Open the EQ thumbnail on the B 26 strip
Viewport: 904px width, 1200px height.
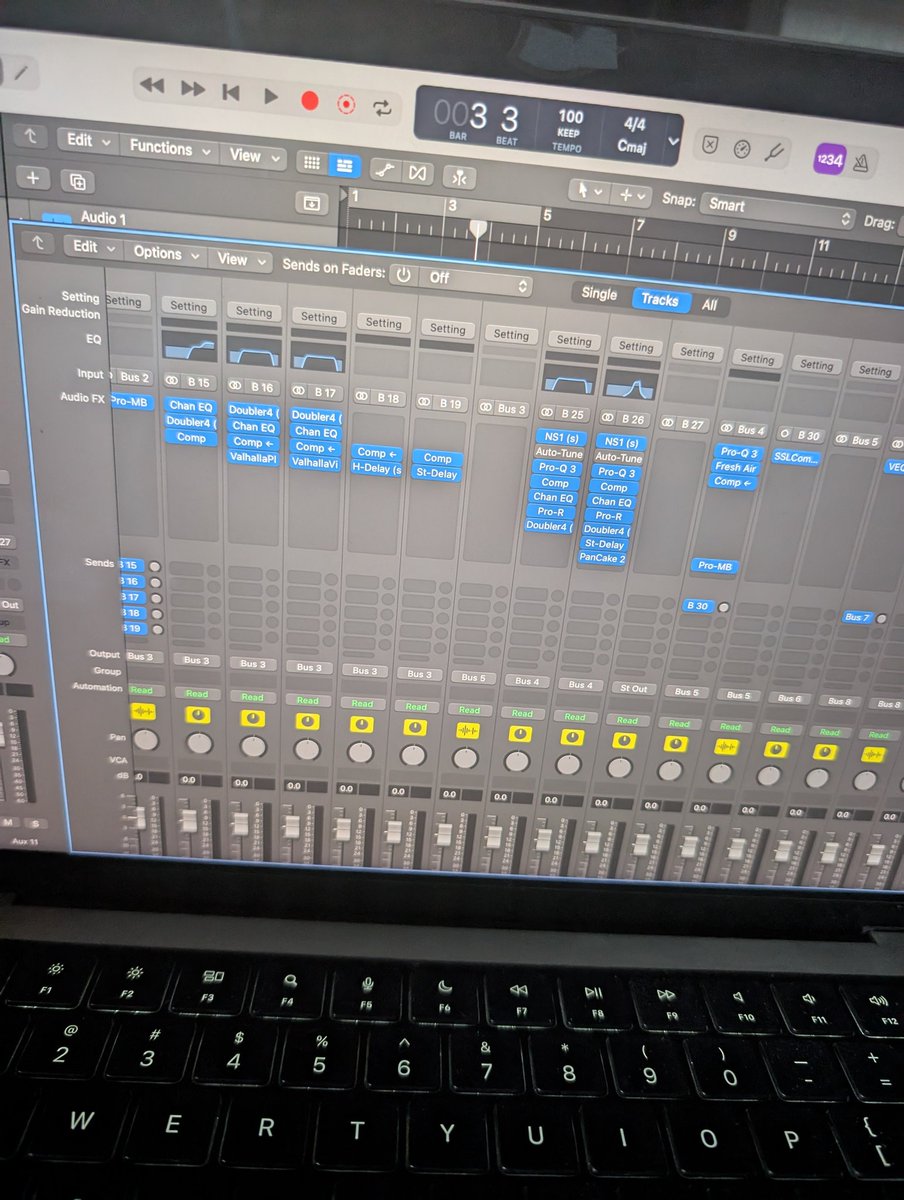pos(630,384)
